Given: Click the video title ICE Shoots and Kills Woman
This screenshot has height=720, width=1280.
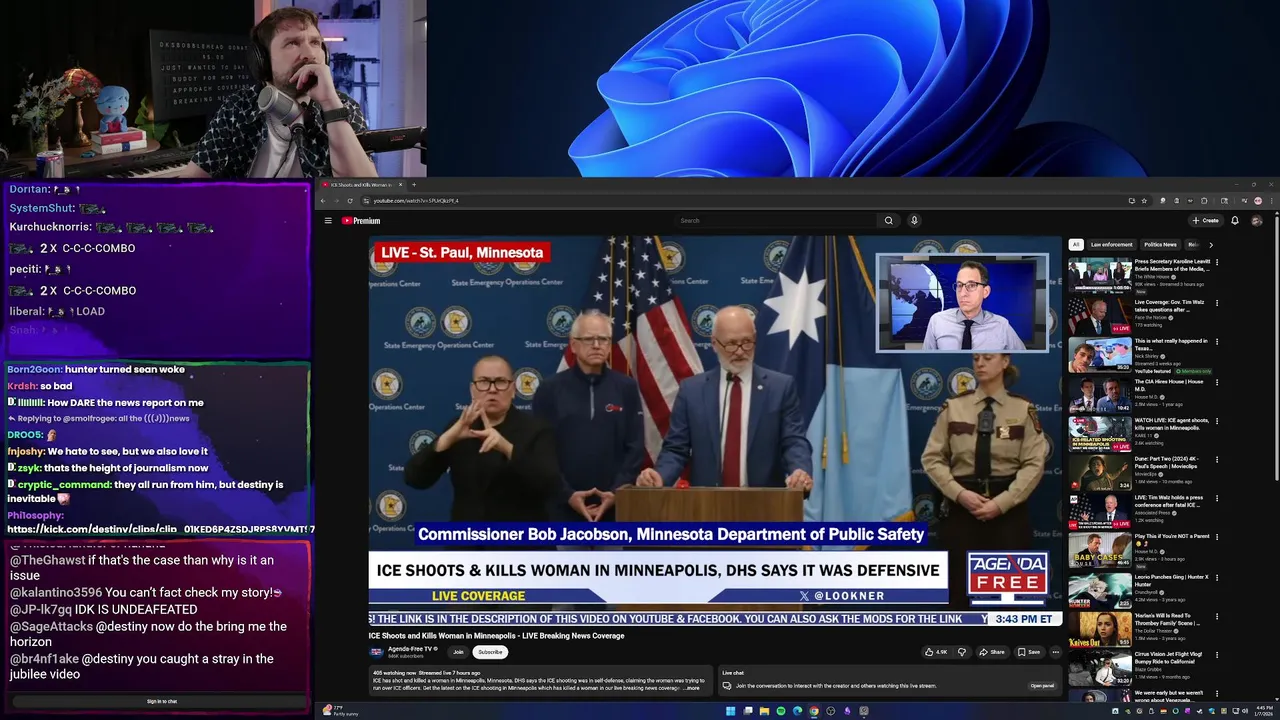Looking at the screenshot, I should click(x=496, y=636).
